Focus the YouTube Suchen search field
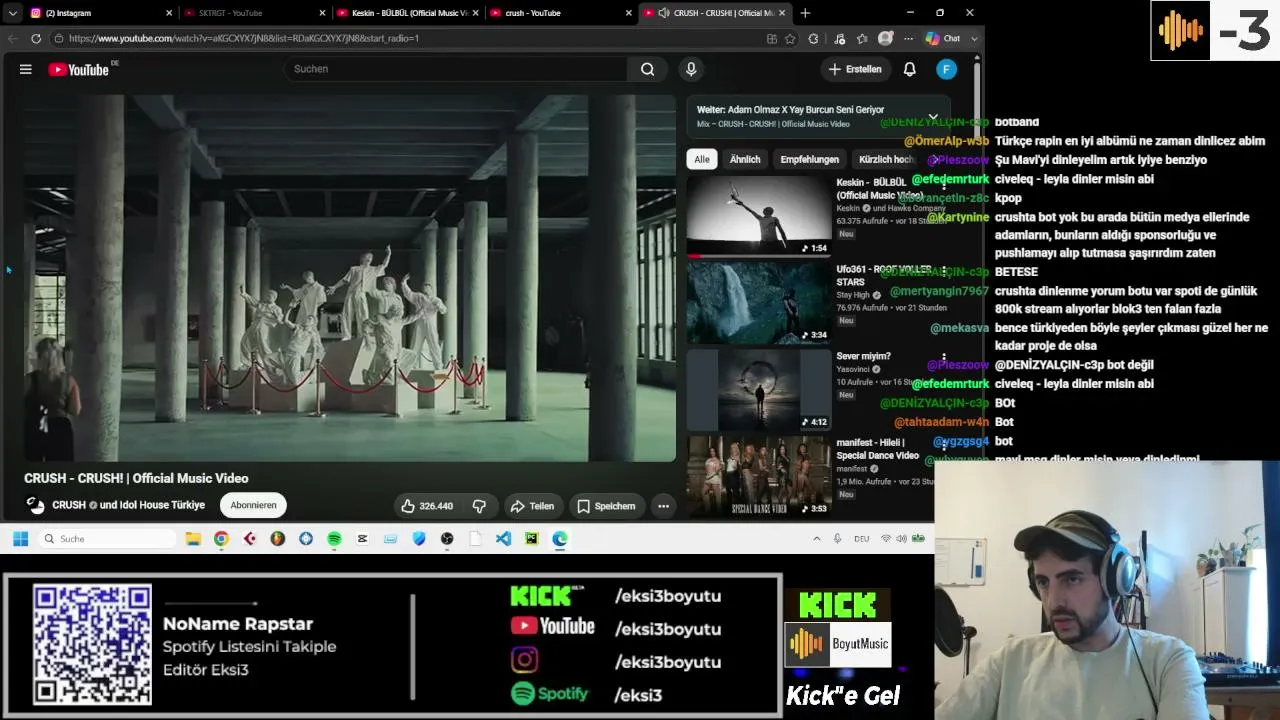 458,69
